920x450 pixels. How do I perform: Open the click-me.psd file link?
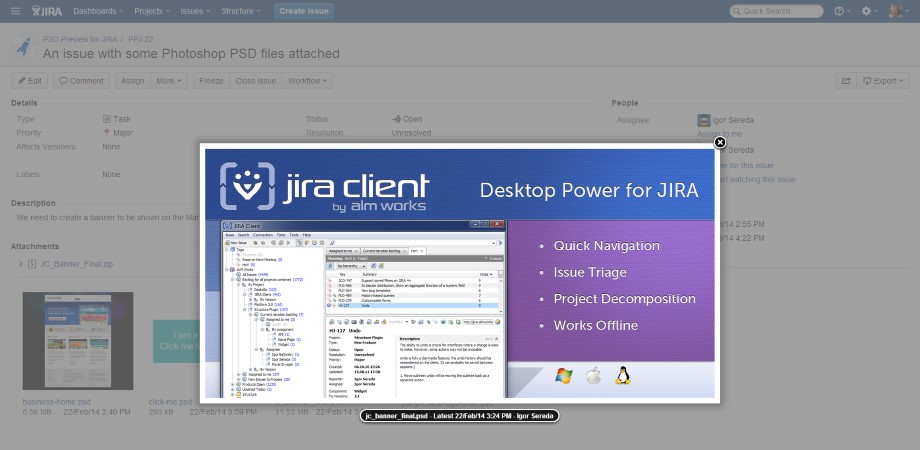170,402
